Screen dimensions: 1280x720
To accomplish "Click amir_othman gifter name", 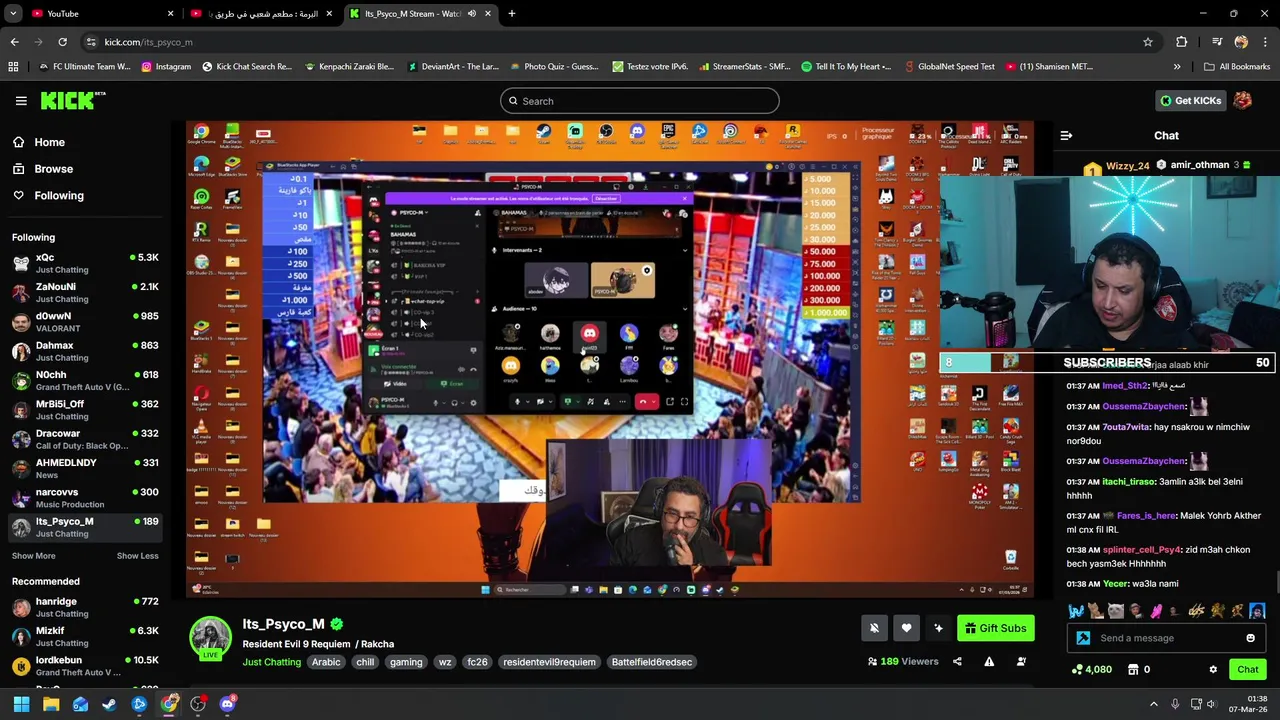I will pos(1199,165).
